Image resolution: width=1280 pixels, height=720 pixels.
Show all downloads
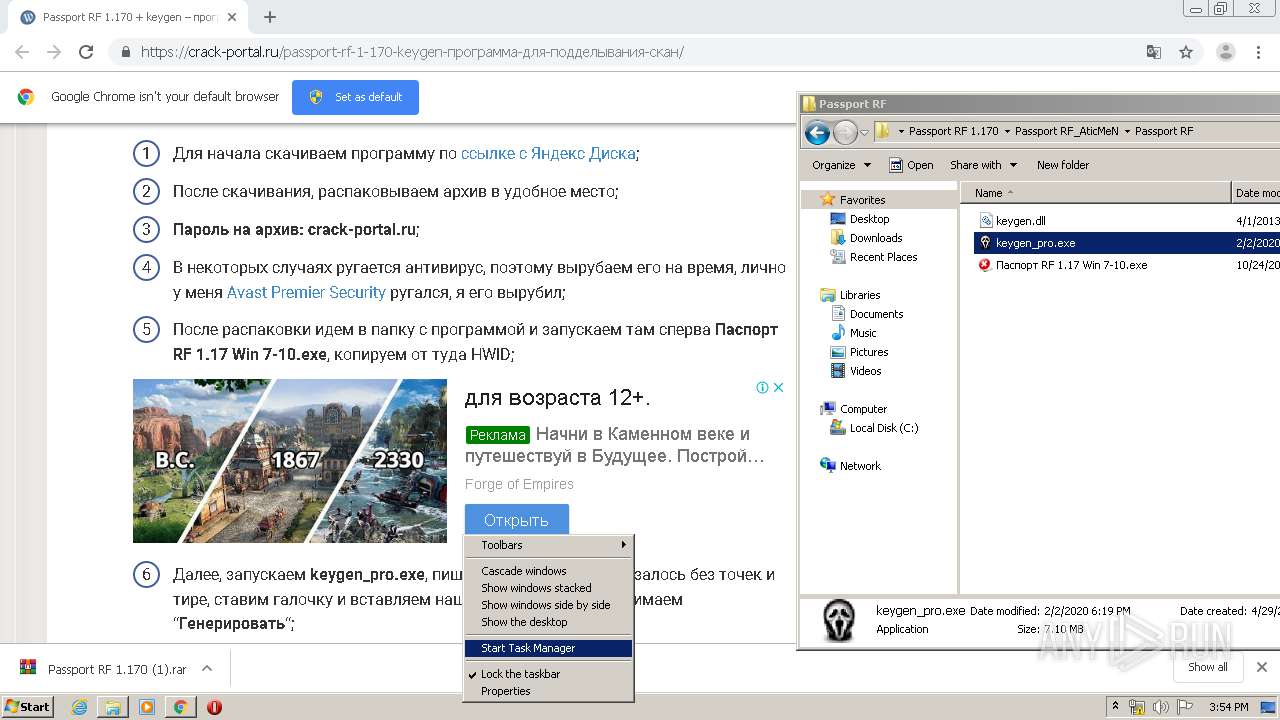(1208, 667)
